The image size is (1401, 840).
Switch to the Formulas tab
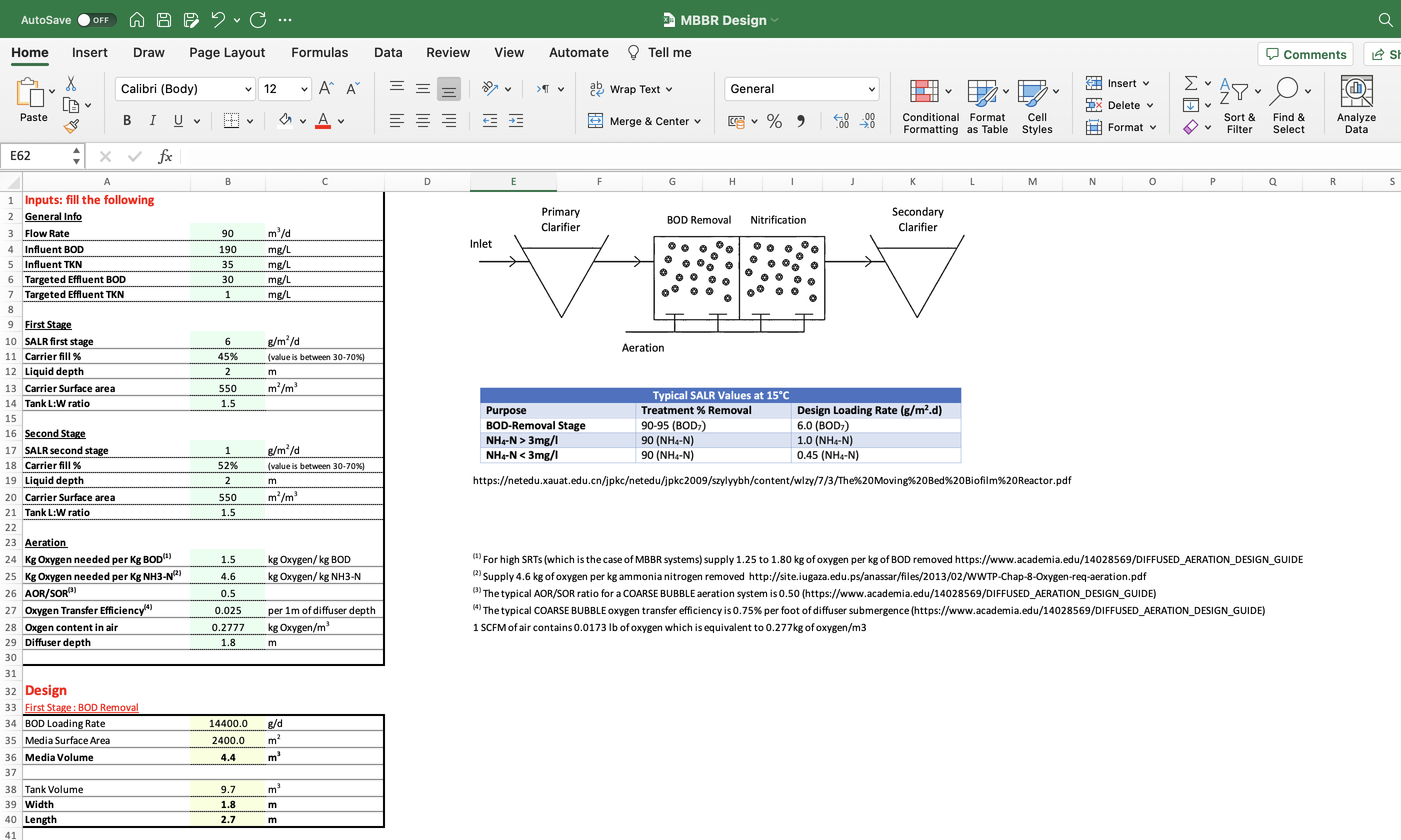[319, 52]
